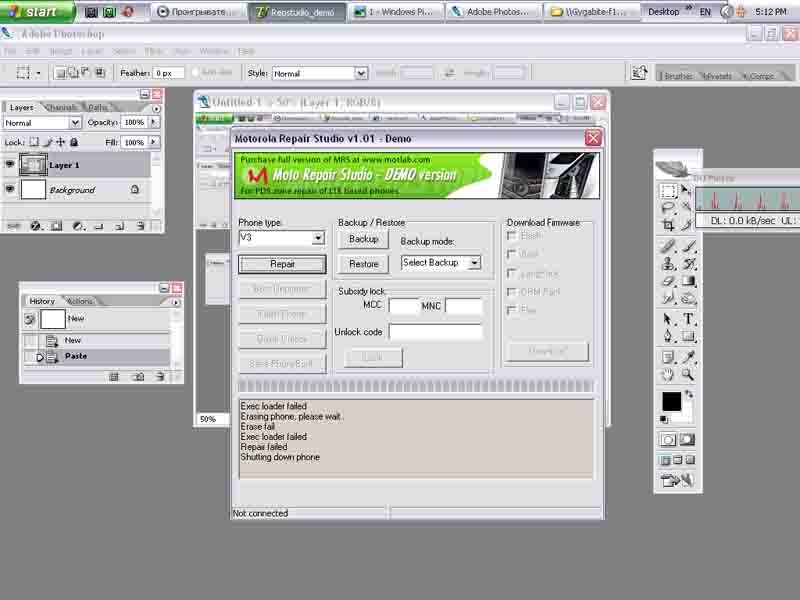Toggle lock all on layer

(x=74, y=142)
